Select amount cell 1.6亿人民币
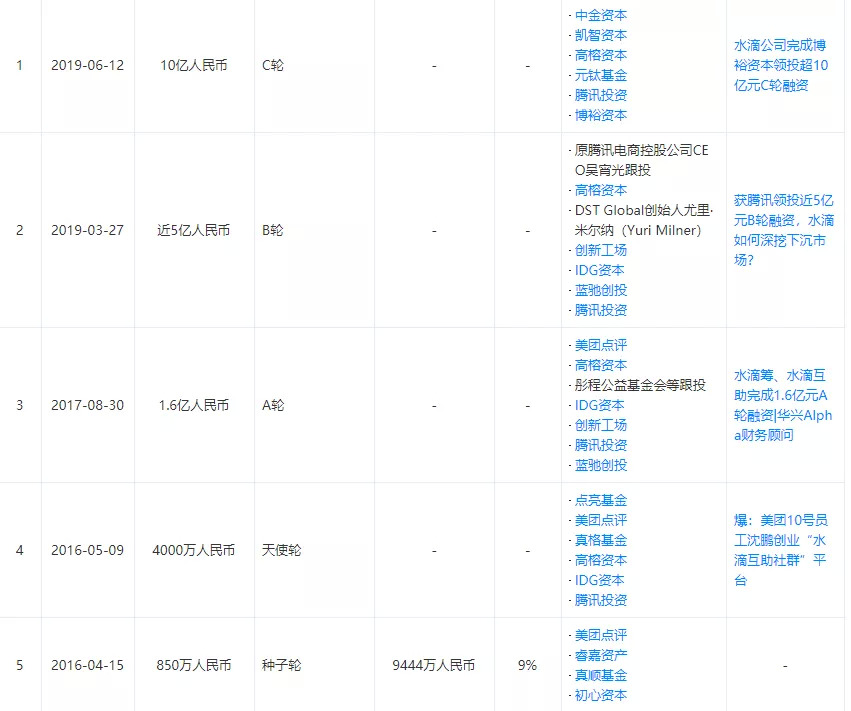The width and height of the screenshot is (851, 711). [194, 405]
